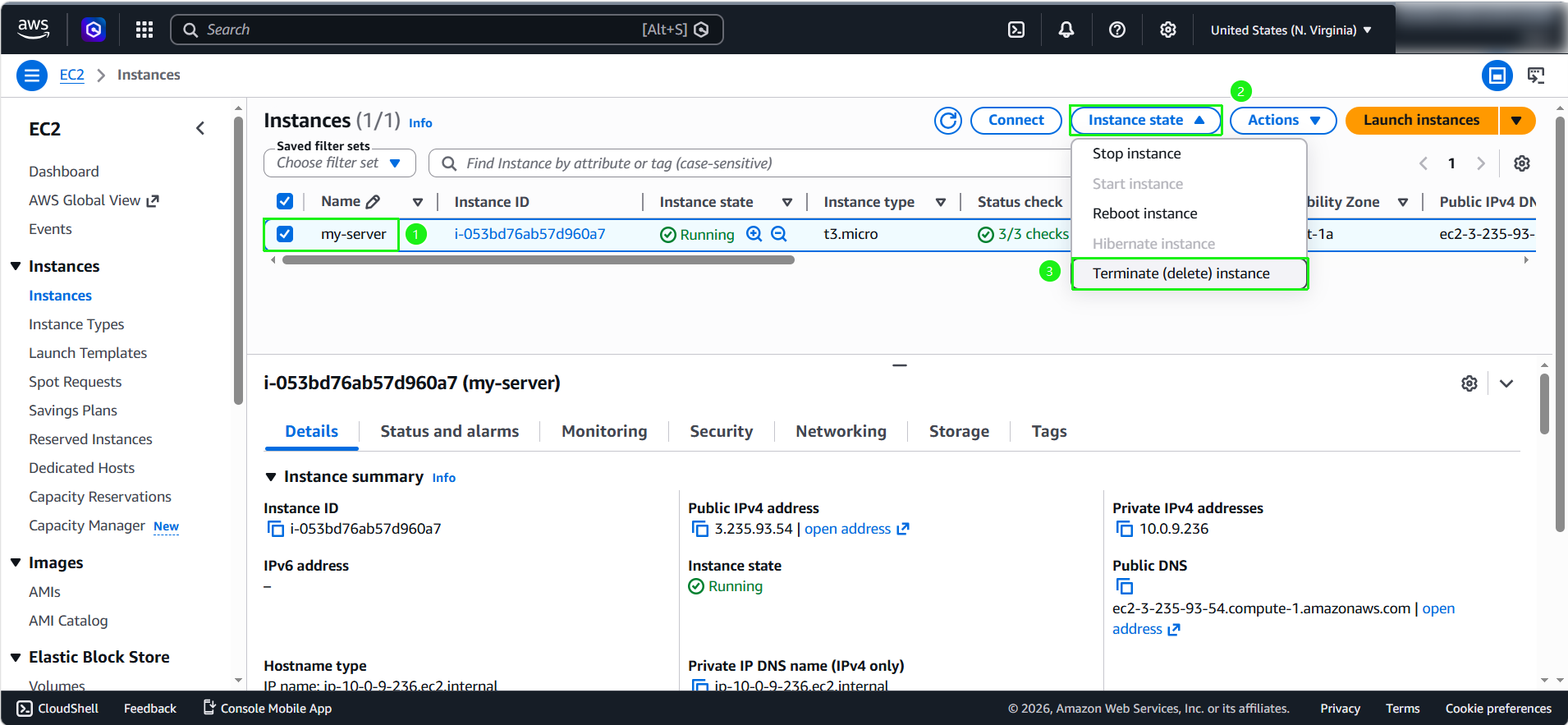The image size is (1568, 725).
Task: Click the table horizontal scrollbar
Action: pos(539,260)
